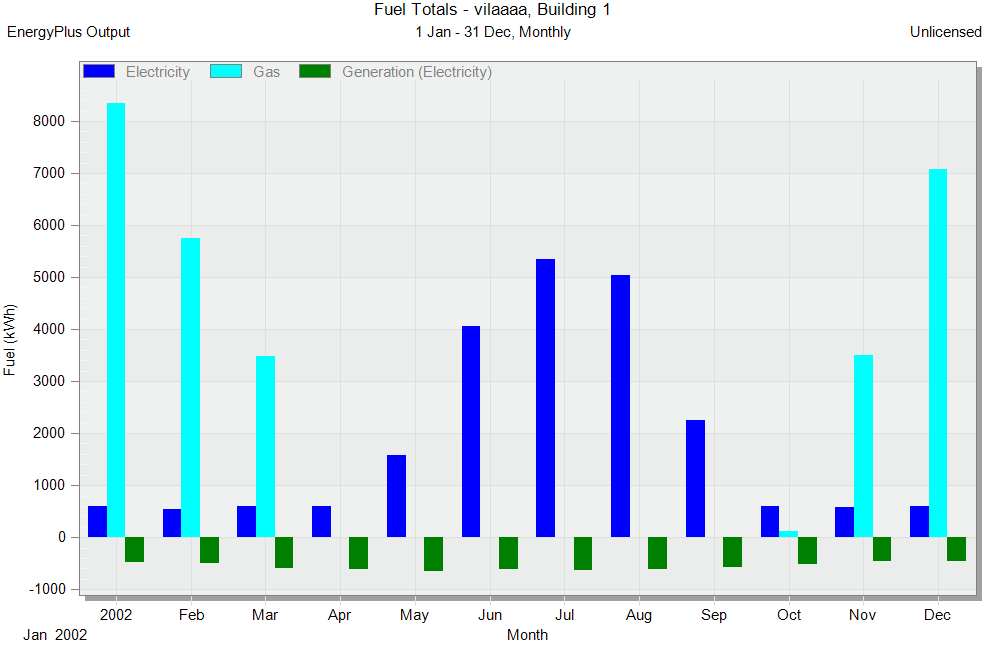This screenshot has width=986, height=649.
Task: Click the May Generation bar below zero
Action: pyautogui.click(x=433, y=554)
